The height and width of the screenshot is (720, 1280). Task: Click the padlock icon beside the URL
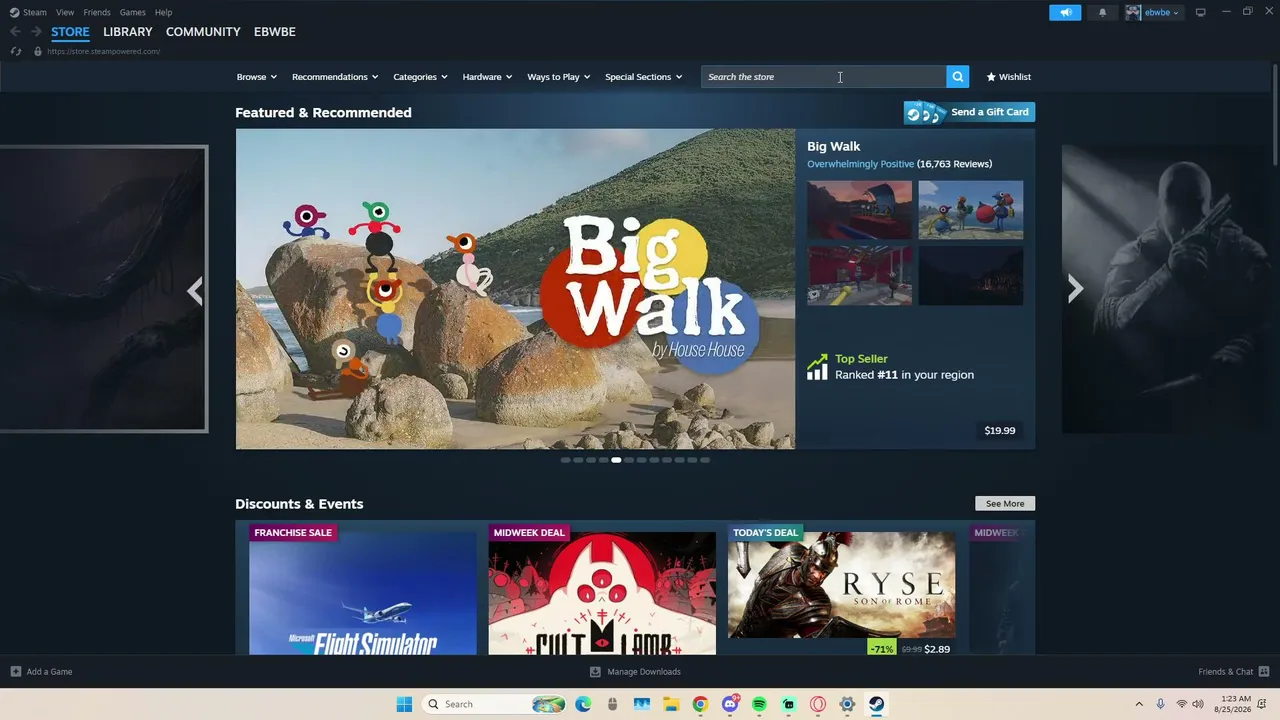tap(38, 51)
